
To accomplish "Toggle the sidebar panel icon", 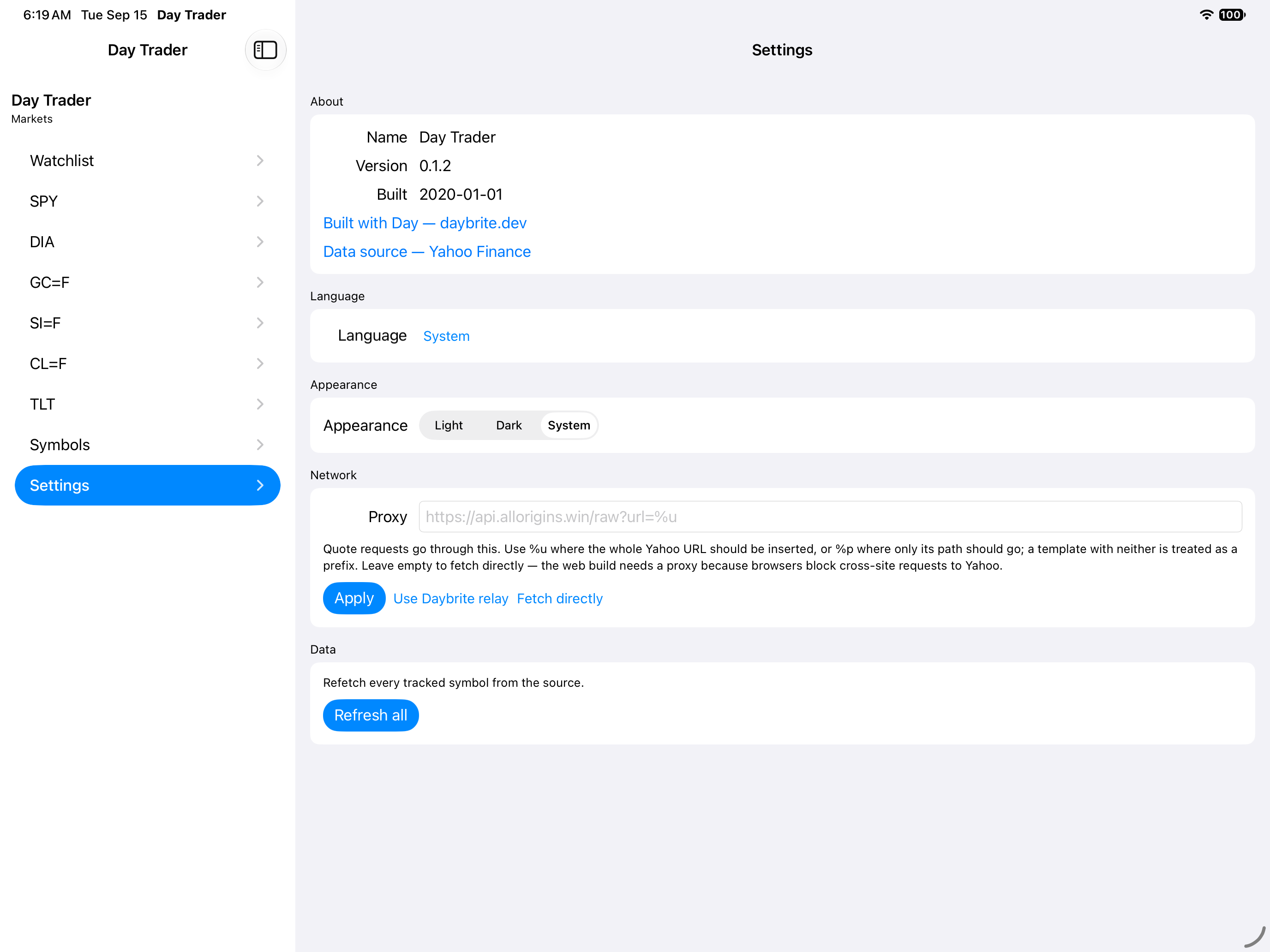I will [265, 50].
